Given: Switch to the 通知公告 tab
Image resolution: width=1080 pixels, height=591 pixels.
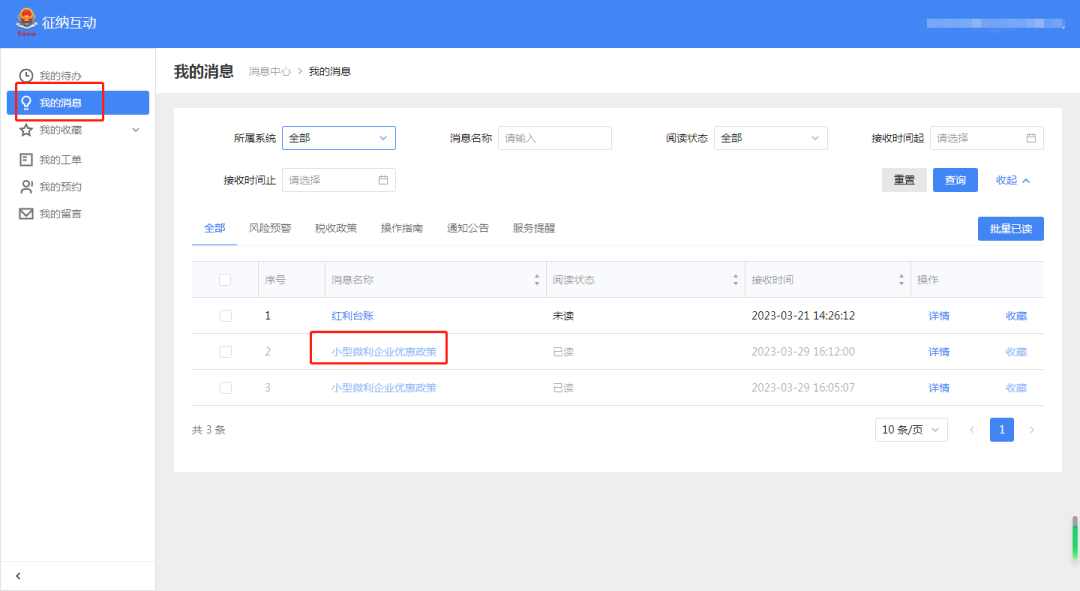Looking at the screenshot, I should (468, 228).
